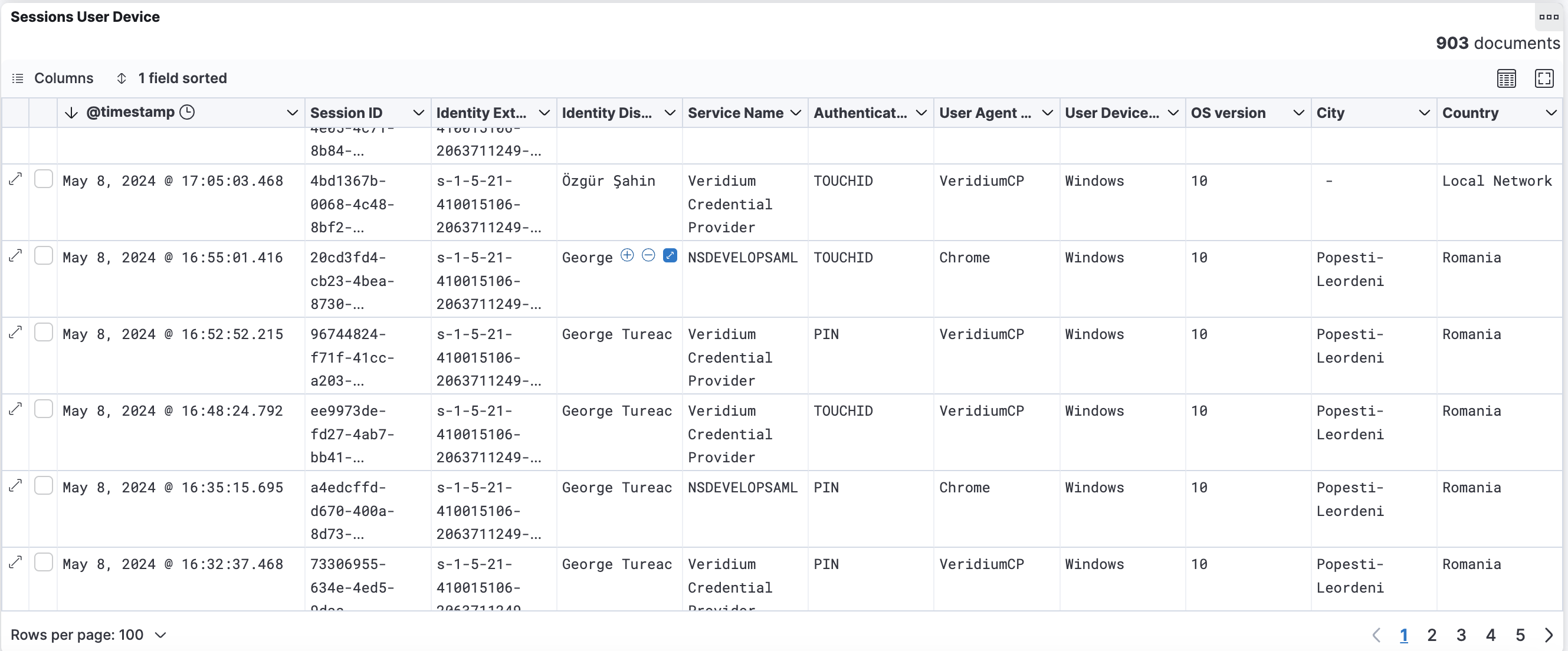Go to page 3 of results
1568x651 pixels.
click(x=1461, y=635)
